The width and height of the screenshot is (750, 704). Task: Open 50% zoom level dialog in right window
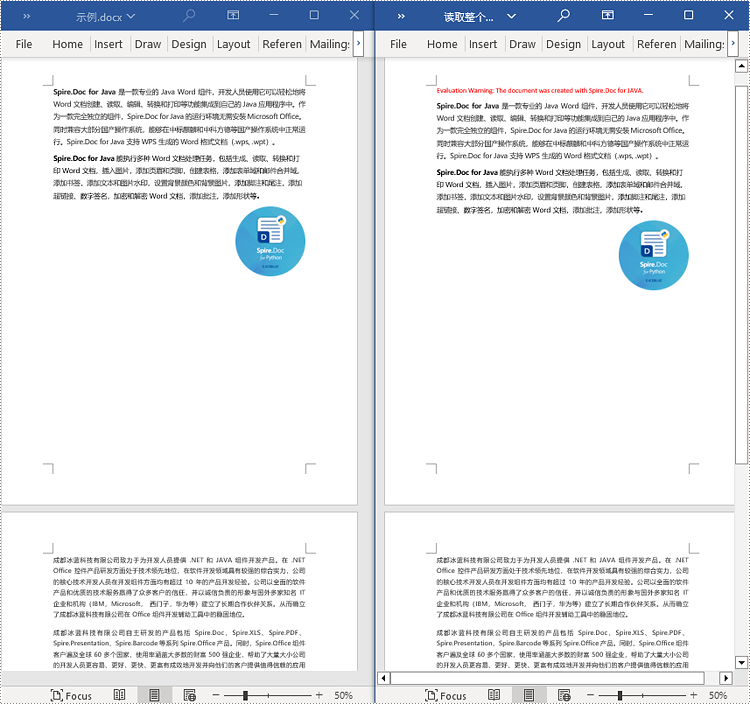[x=717, y=695]
